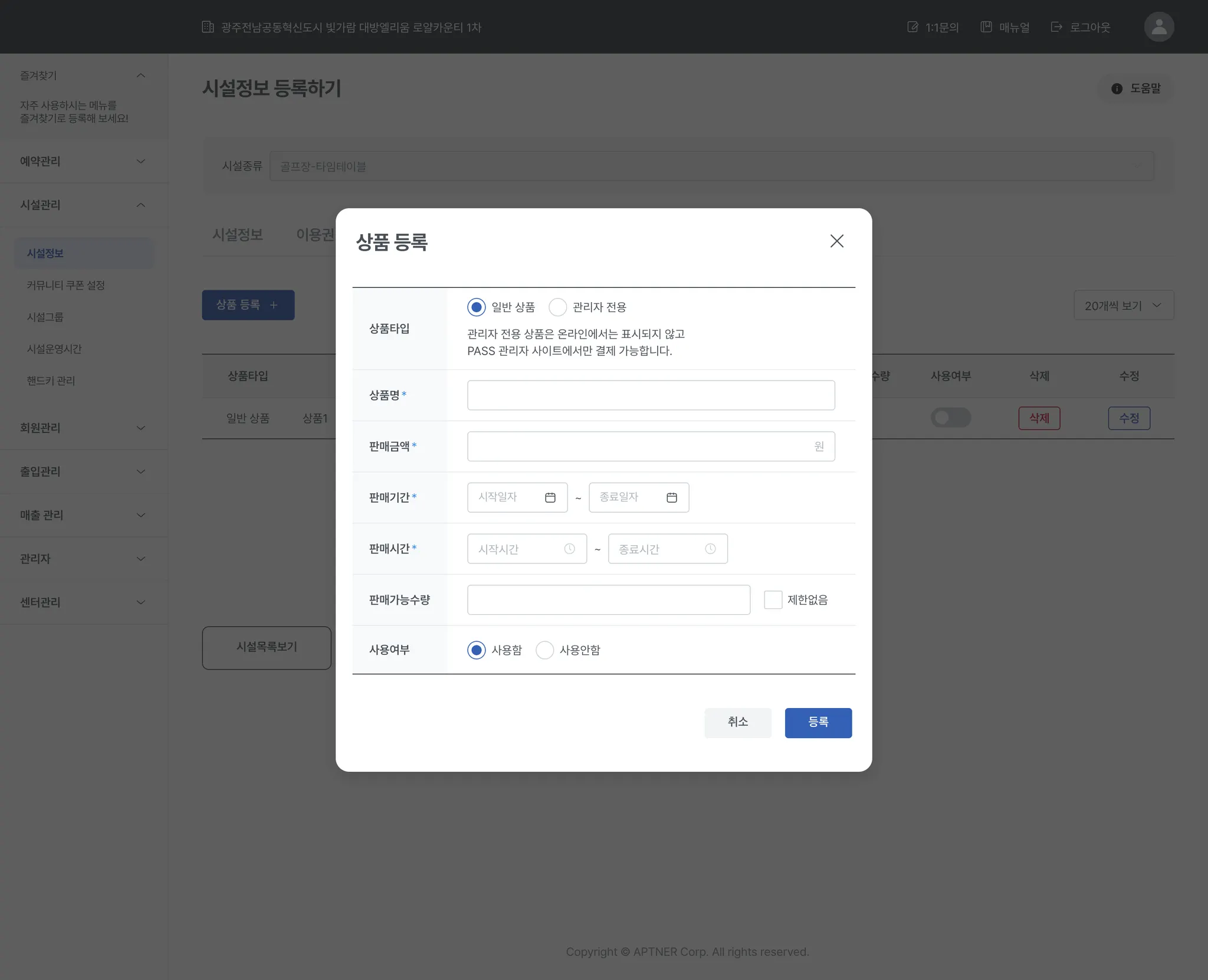Click the end time clock icon

[x=710, y=549]
